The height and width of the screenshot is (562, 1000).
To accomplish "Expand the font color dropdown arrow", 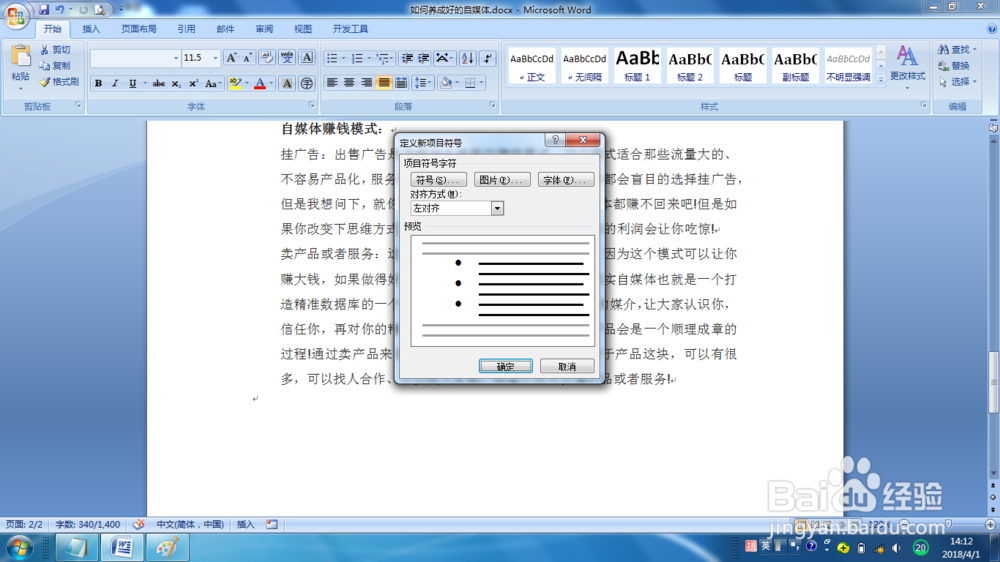I will (271, 84).
